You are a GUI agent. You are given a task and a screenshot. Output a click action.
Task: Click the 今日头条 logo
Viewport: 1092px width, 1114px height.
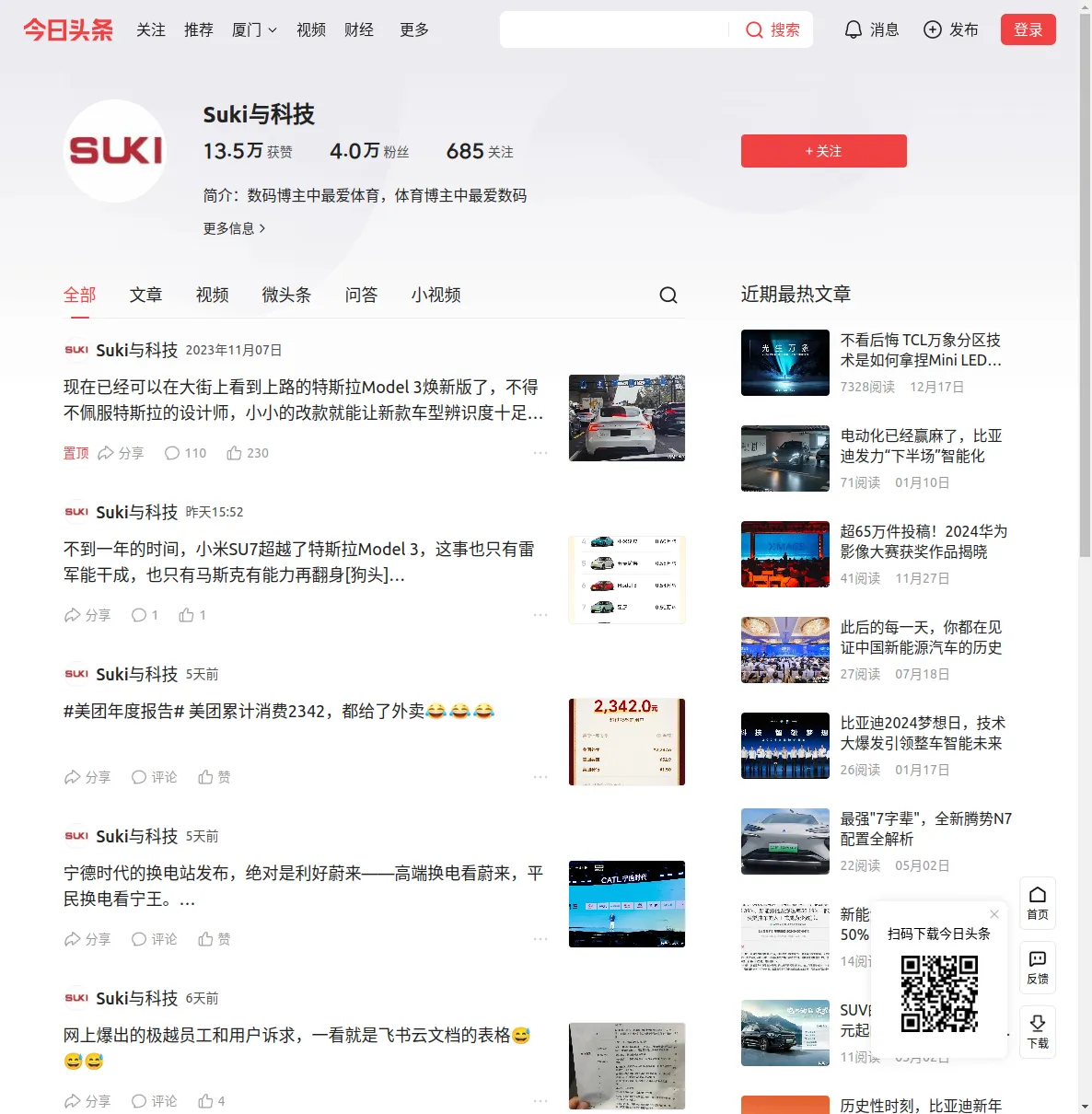point(68,29)
